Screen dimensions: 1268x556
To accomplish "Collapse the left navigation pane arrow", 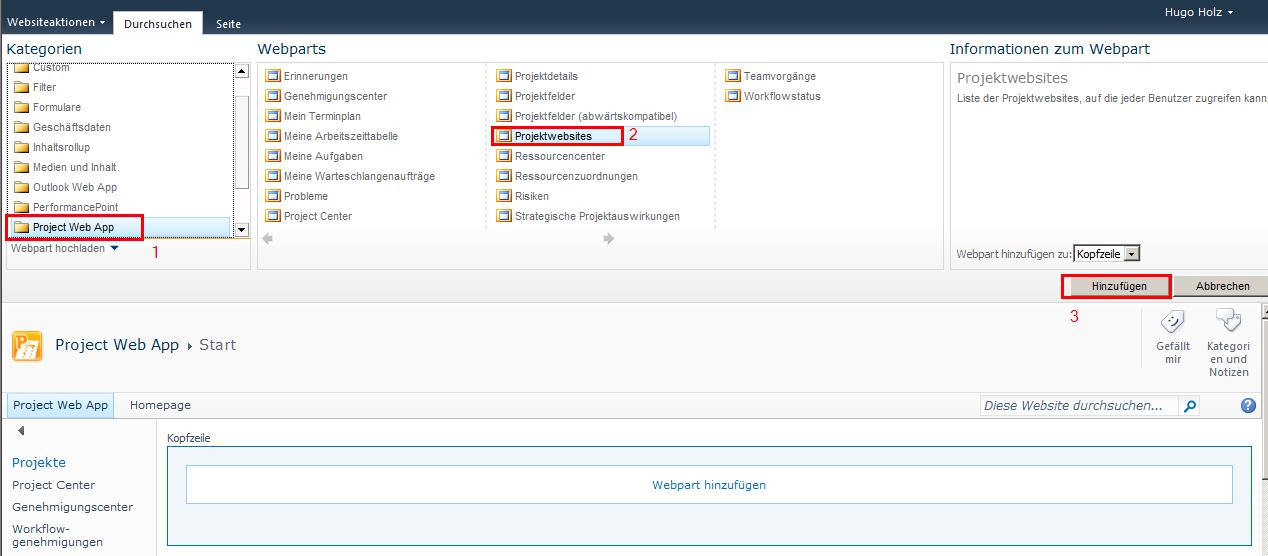I will 21,431.
